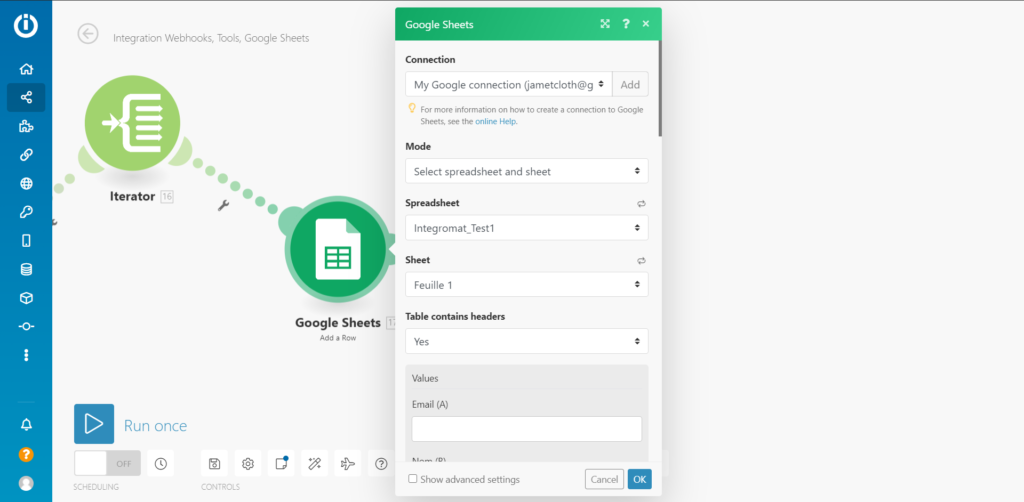
Task: Open the more options three-dot icon
Action: [26, 355]
